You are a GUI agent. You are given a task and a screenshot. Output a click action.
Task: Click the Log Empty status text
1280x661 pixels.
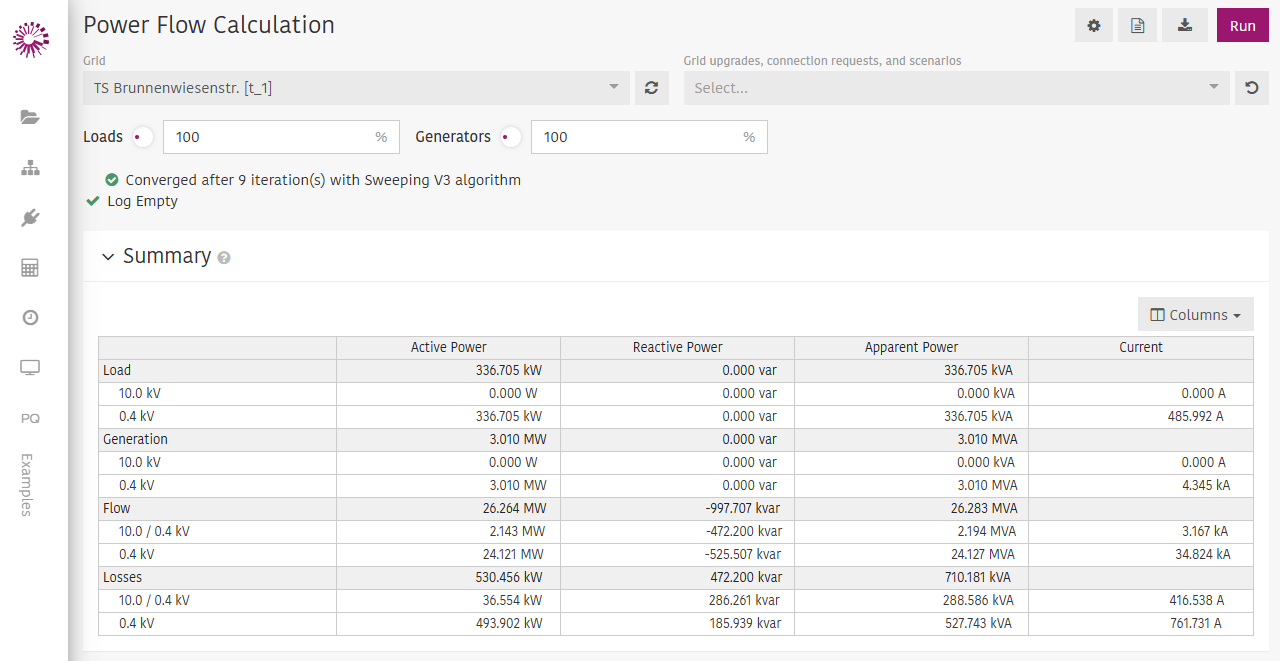pos(142,201)
